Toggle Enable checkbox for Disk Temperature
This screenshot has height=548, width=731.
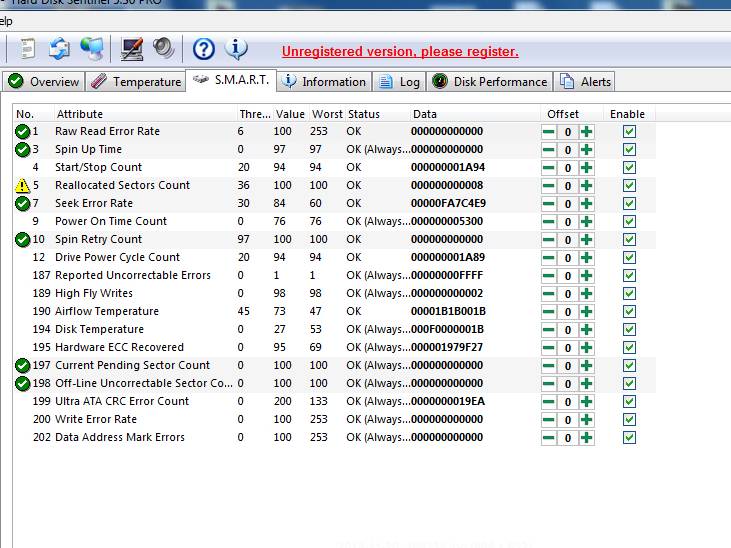(x=629, y=330)
